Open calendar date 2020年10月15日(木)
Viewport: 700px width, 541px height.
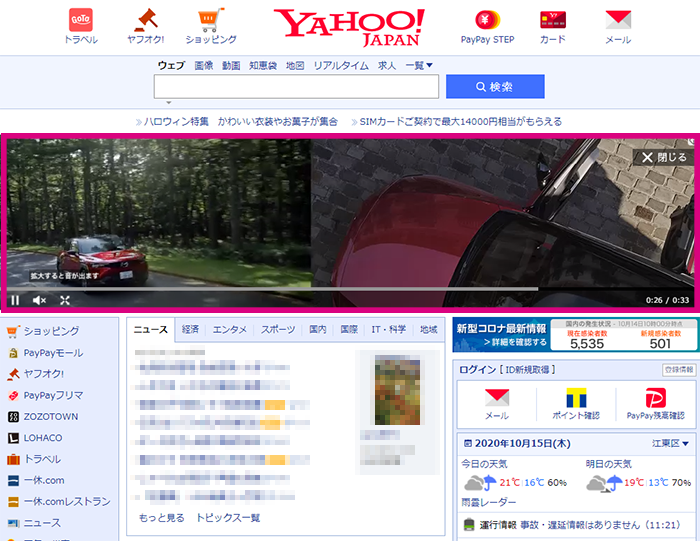point(517,443)
